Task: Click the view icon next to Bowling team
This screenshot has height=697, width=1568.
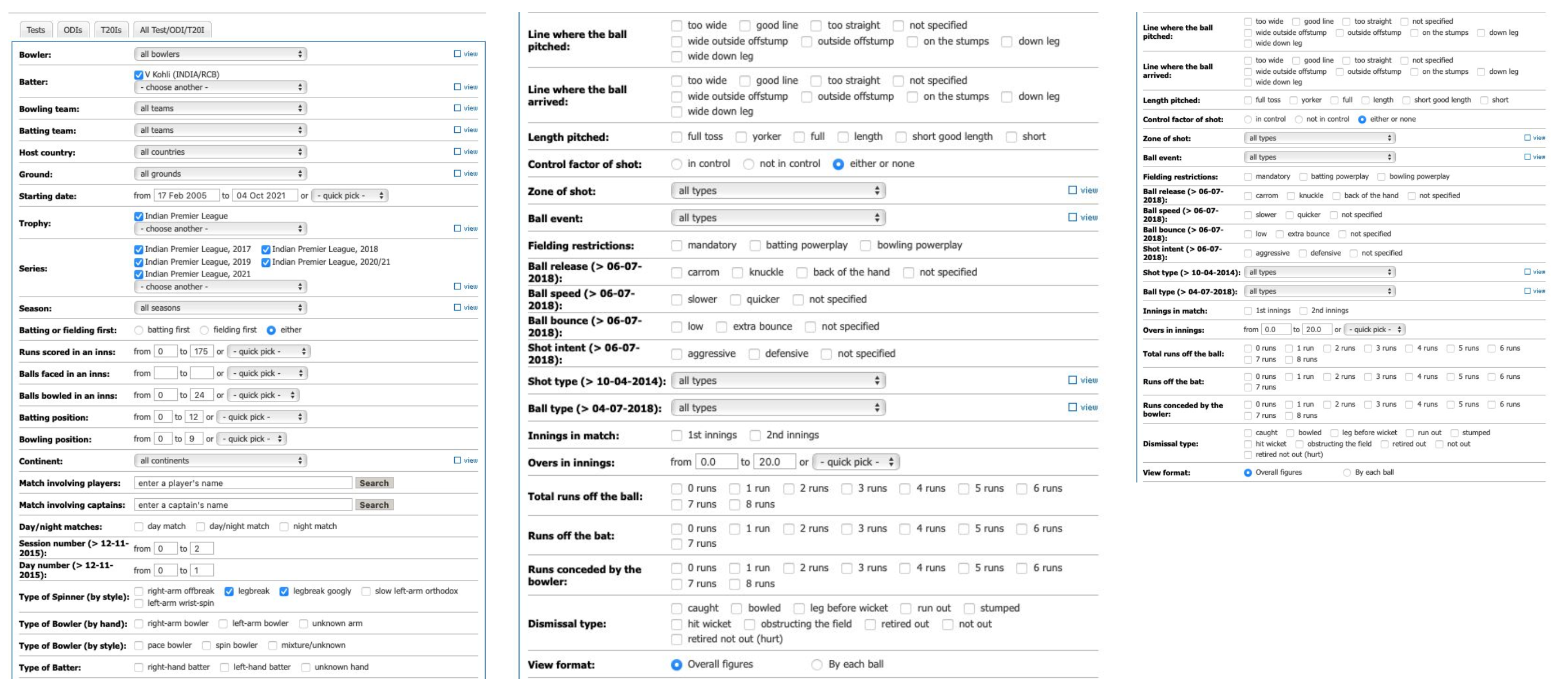Action: pyautogui.click(x=465, y=108)
